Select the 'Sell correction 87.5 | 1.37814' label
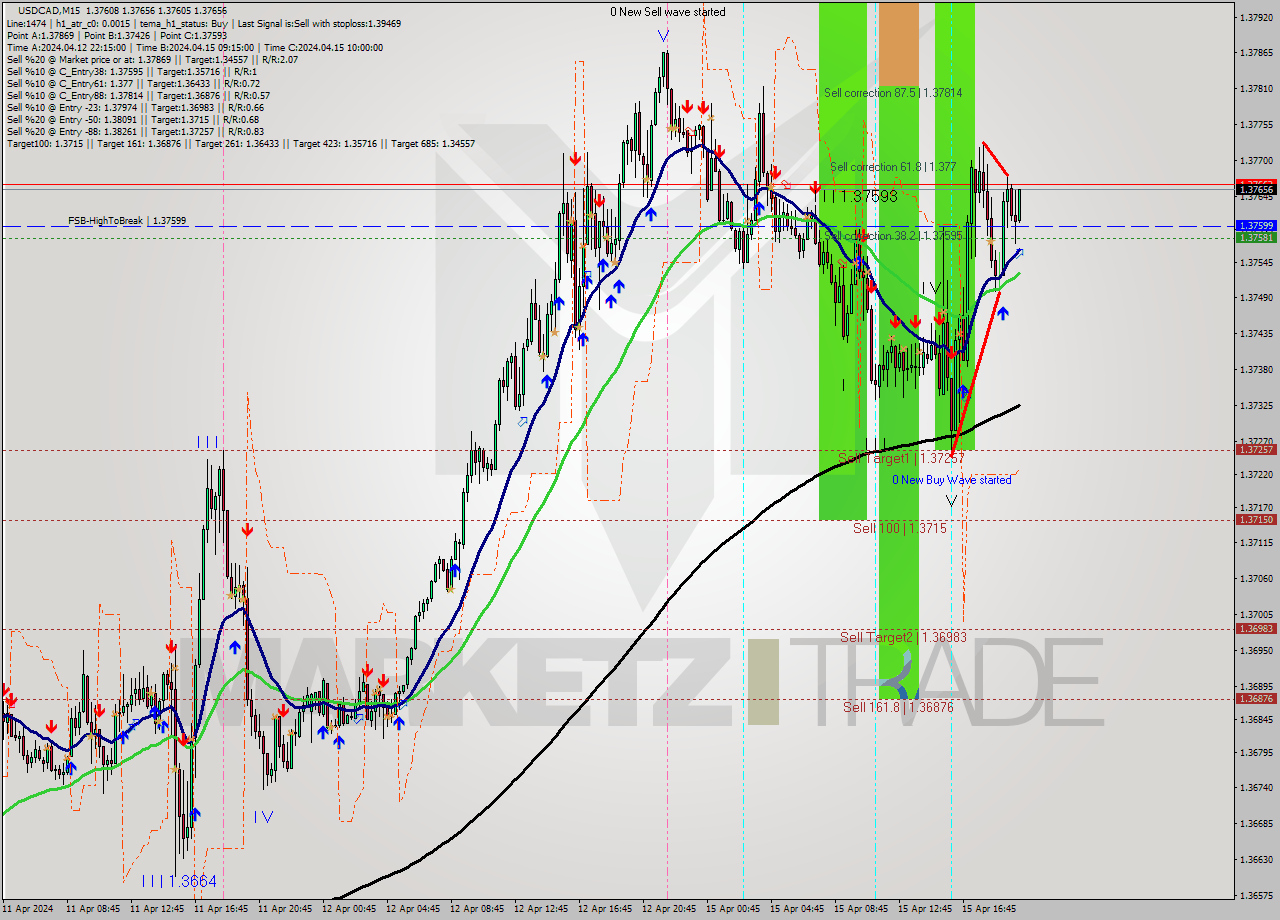The width and height of the screenshot is (1280, 920). 893,93
